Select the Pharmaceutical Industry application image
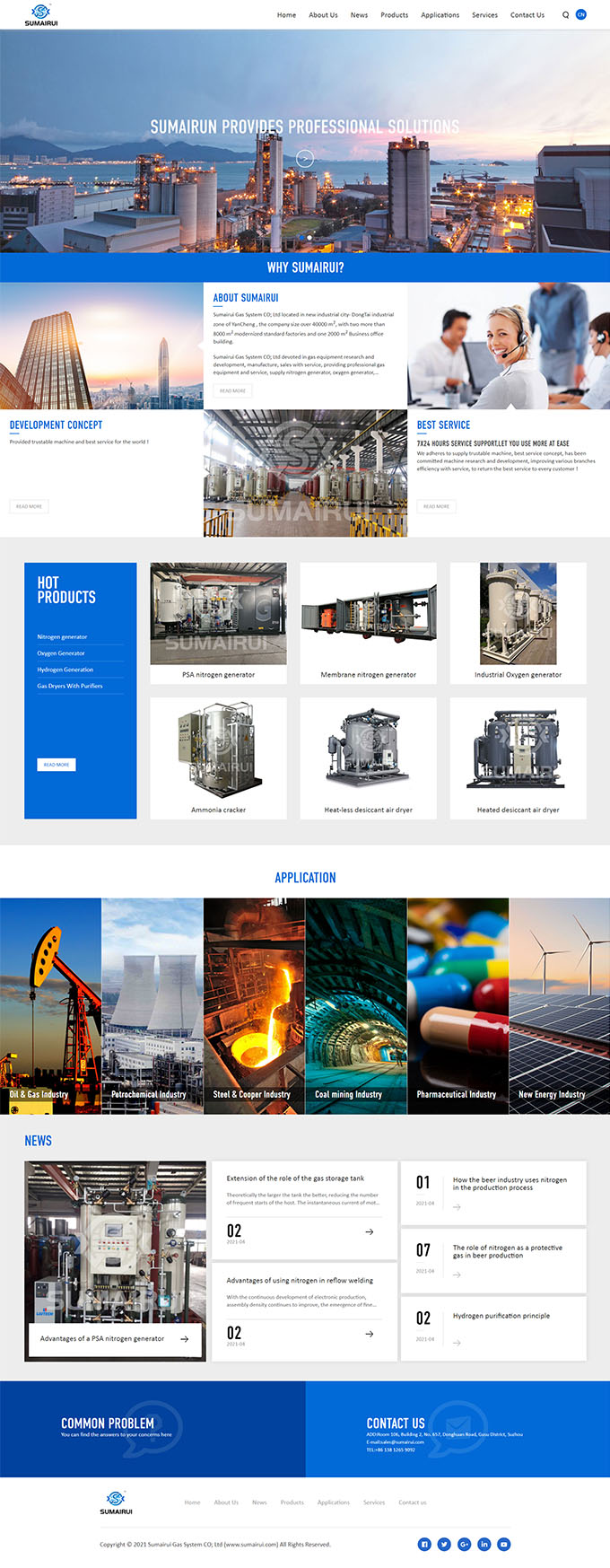This screenshot has width=610, height=1568. [457, 1005]
